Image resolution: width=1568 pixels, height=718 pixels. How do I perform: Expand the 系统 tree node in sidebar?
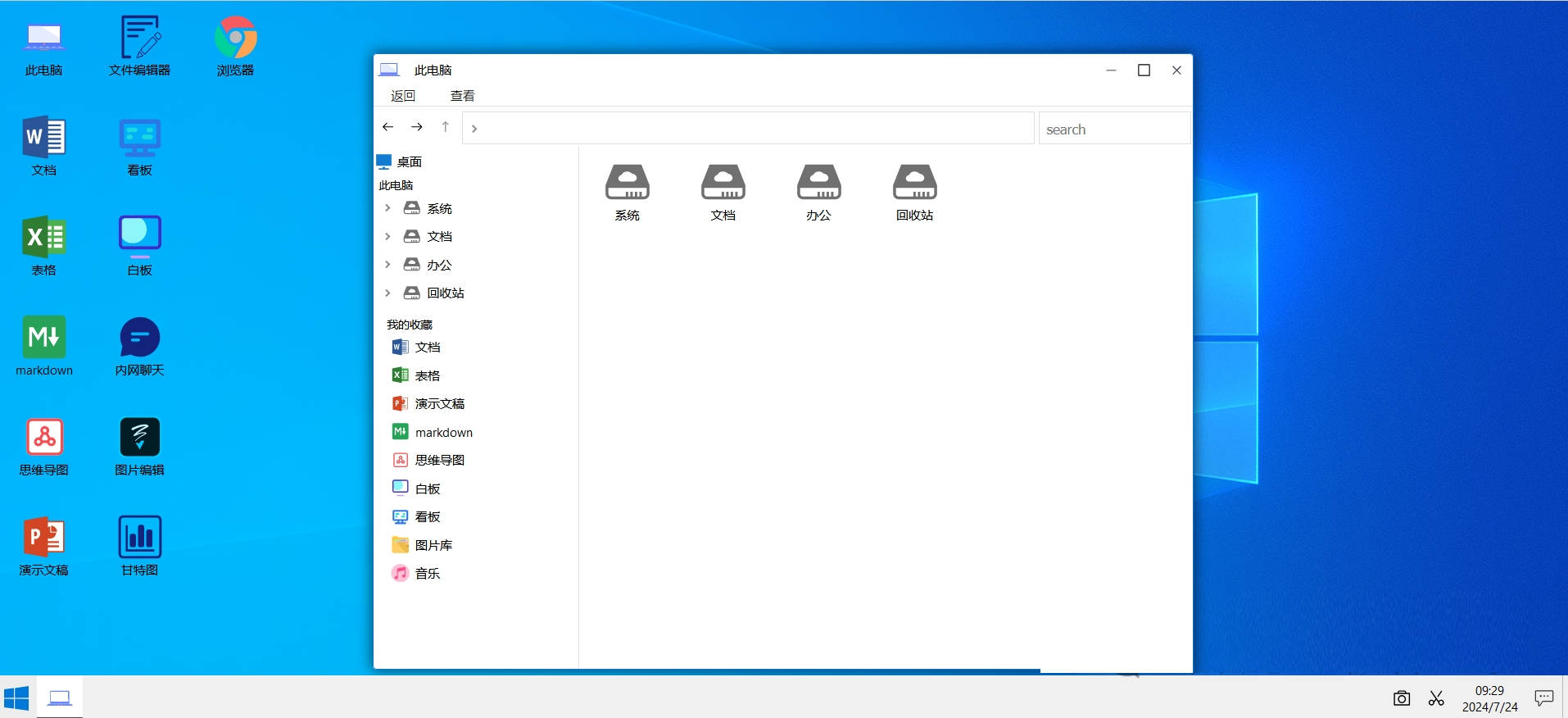click(x=388, y=208)
